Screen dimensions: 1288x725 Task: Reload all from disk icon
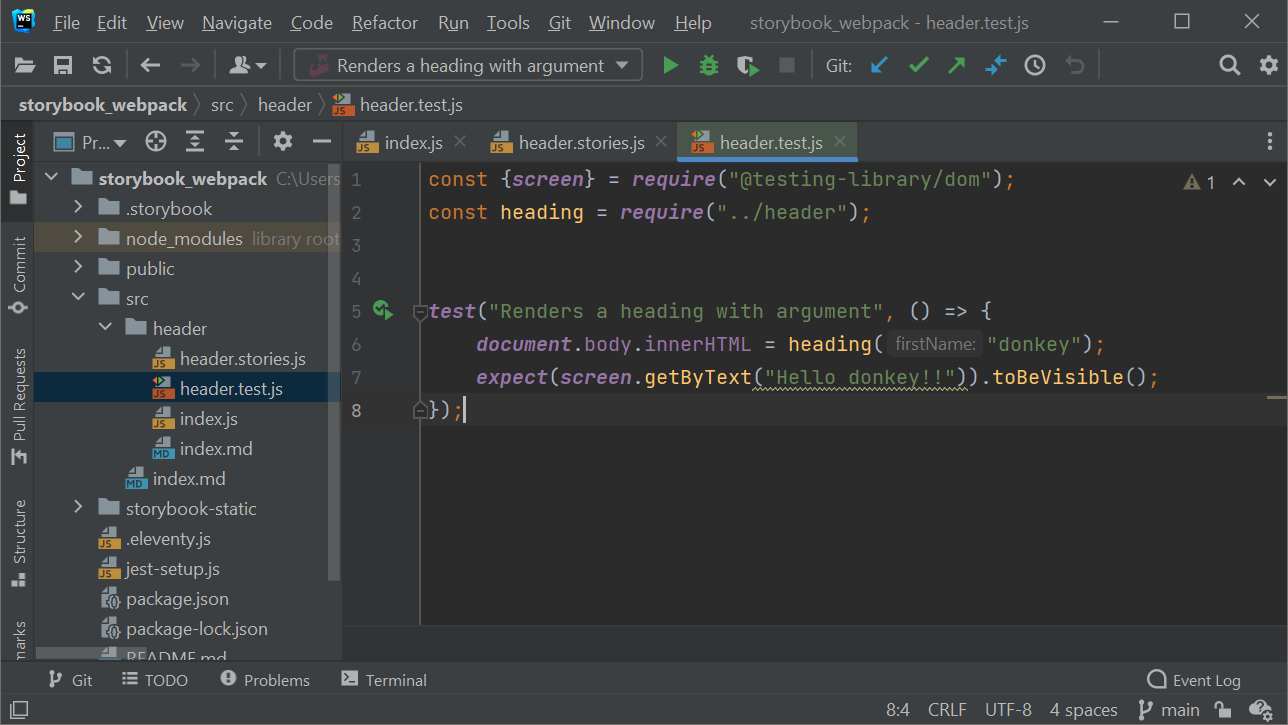coord(101,66)
